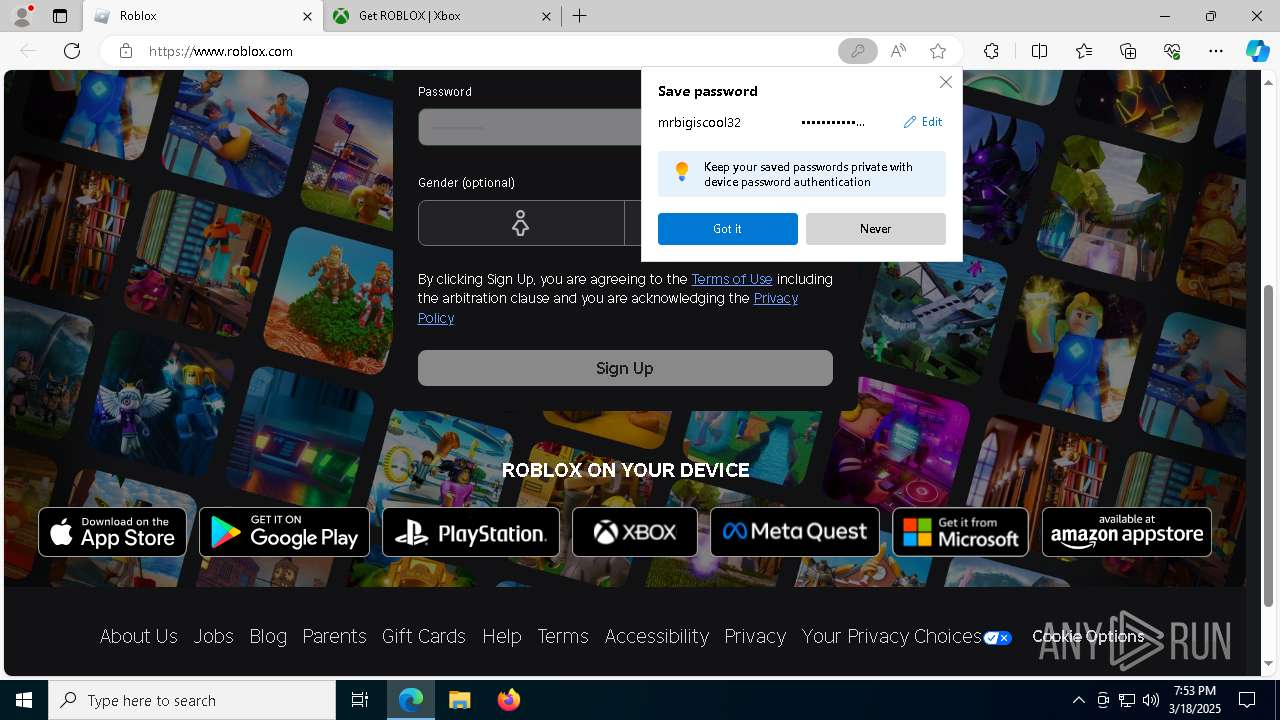Add this page to favorites star
This screenshot has width=1280, height=720.
937,51
